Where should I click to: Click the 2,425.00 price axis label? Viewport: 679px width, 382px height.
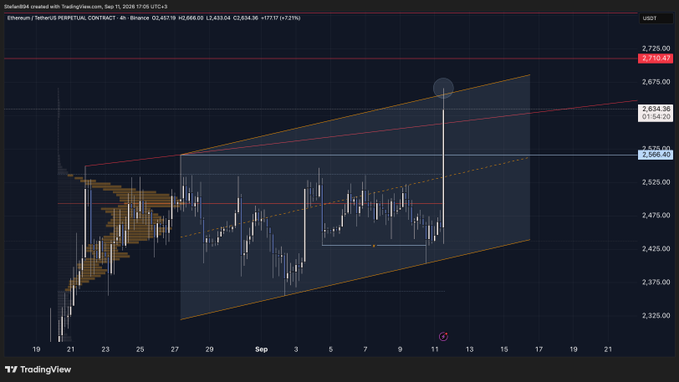click(x=656, y=249)
